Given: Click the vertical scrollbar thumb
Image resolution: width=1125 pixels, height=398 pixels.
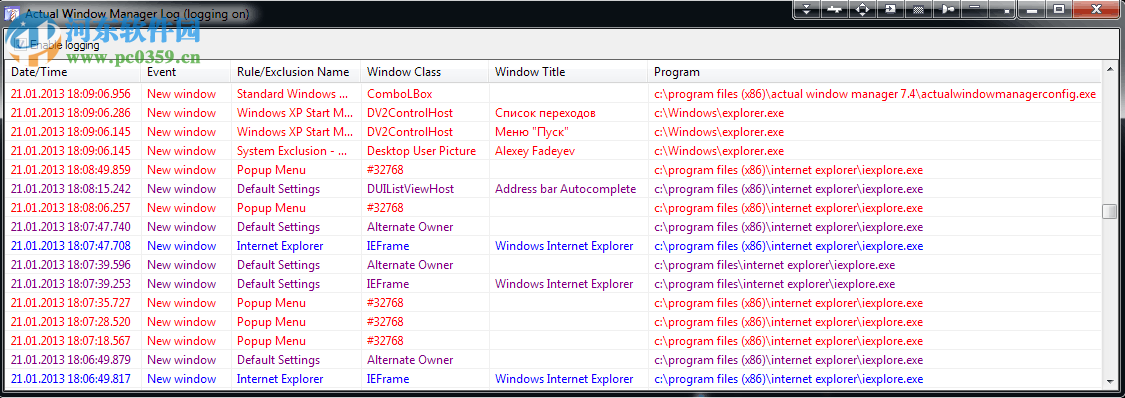Looking at the screenshot, I should click(1108, 212).
